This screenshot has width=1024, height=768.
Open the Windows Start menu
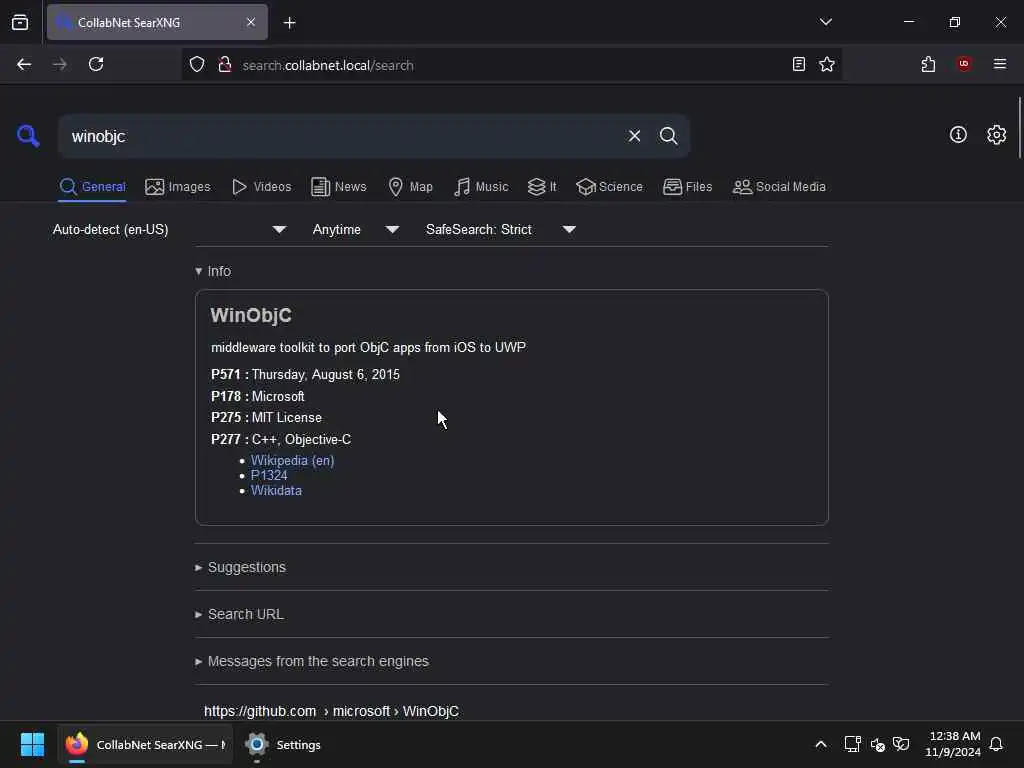click(32, 744)
